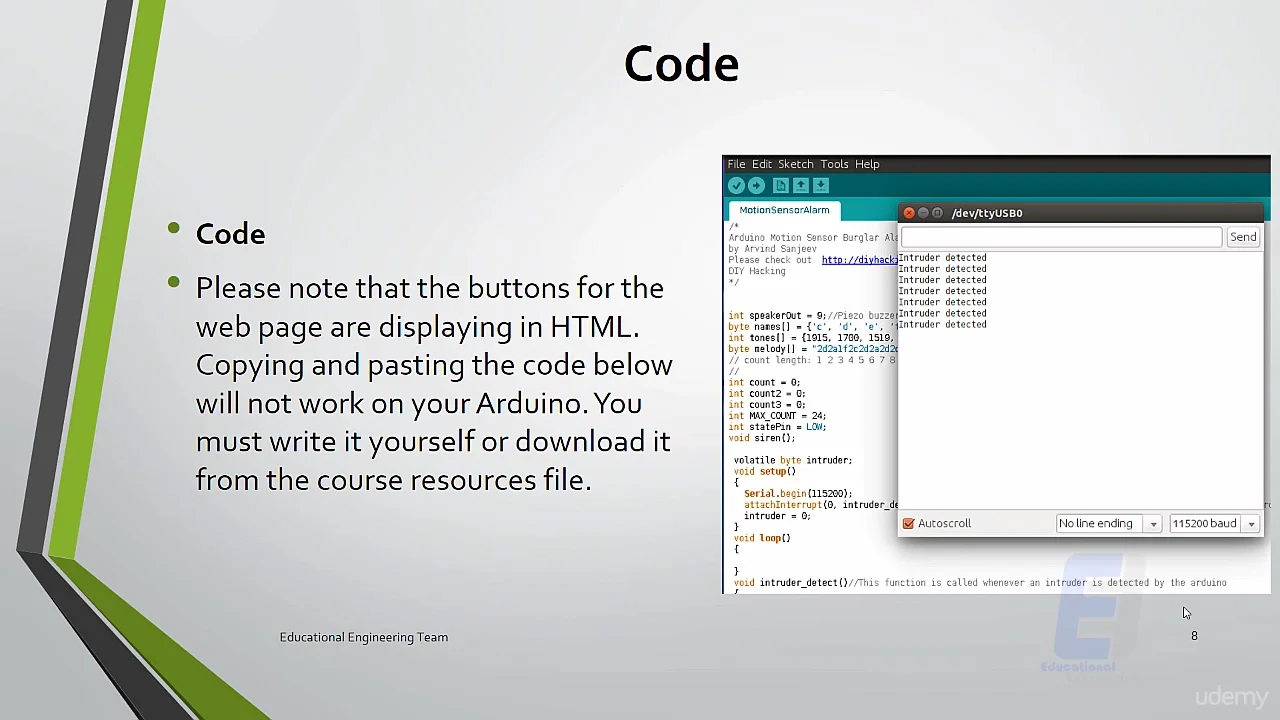Image resolution: width=1280 pixels, height=720 pixels.
Task: Open the Sketch menu
Action: pyautogui.click(x=796, y=164)
